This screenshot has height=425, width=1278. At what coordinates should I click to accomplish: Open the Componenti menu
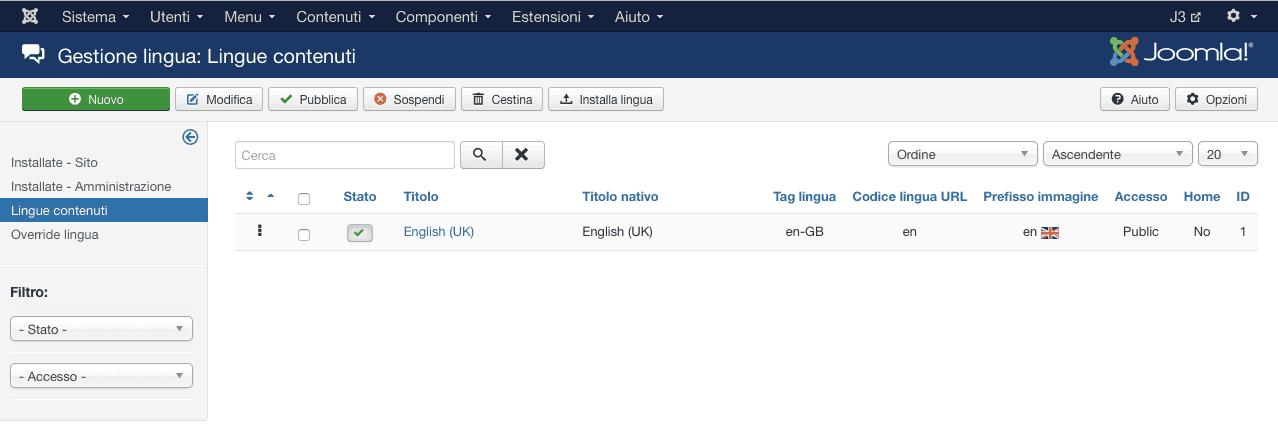pos(443,17)
